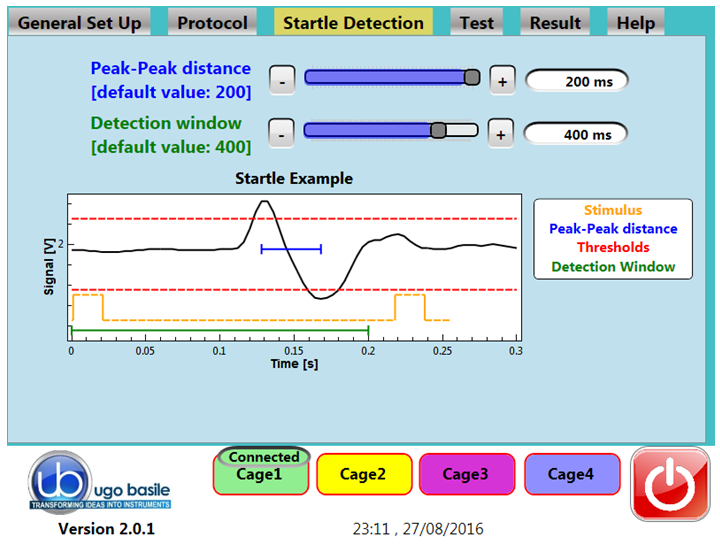Go to the Result tab
The image size is (720, 548).
555,23
